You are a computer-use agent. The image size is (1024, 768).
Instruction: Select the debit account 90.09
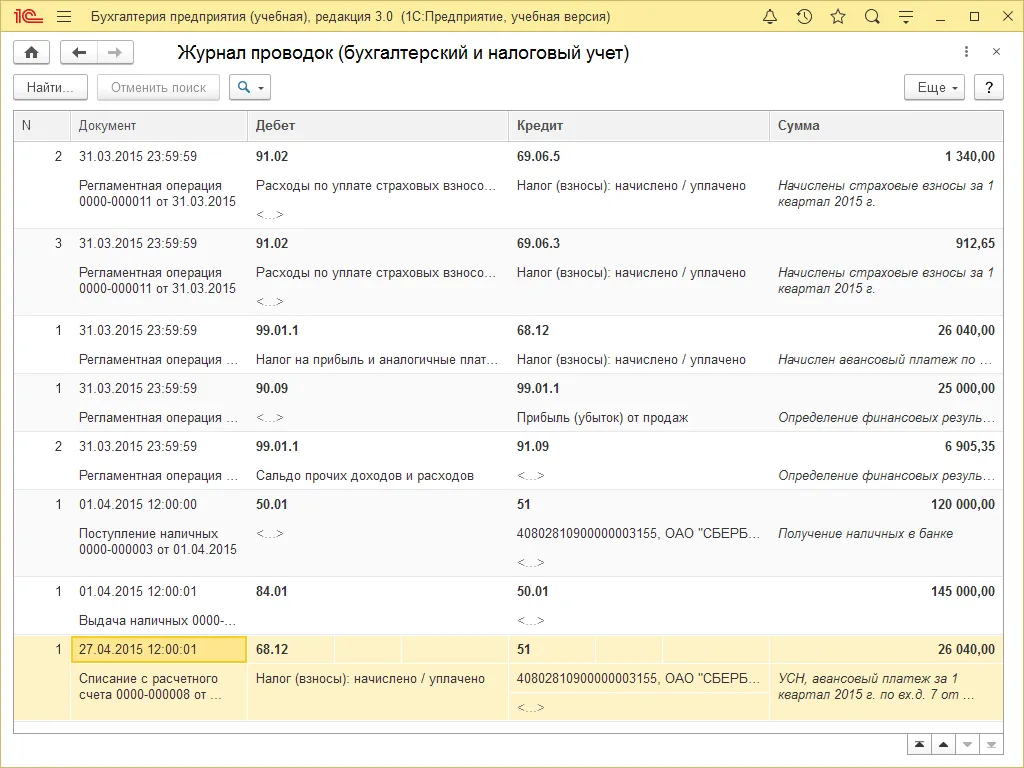tap(272, 389)
